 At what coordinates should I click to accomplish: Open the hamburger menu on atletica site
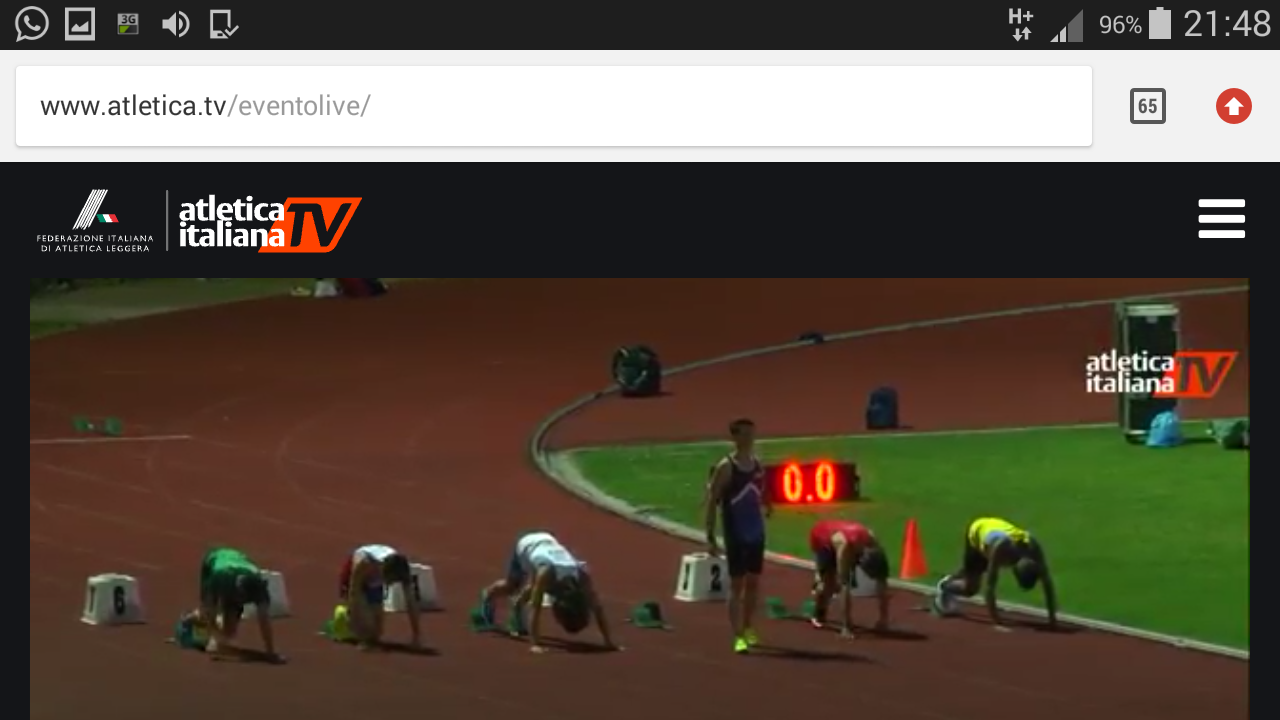pyautogui.click(x=1222, y=219)
